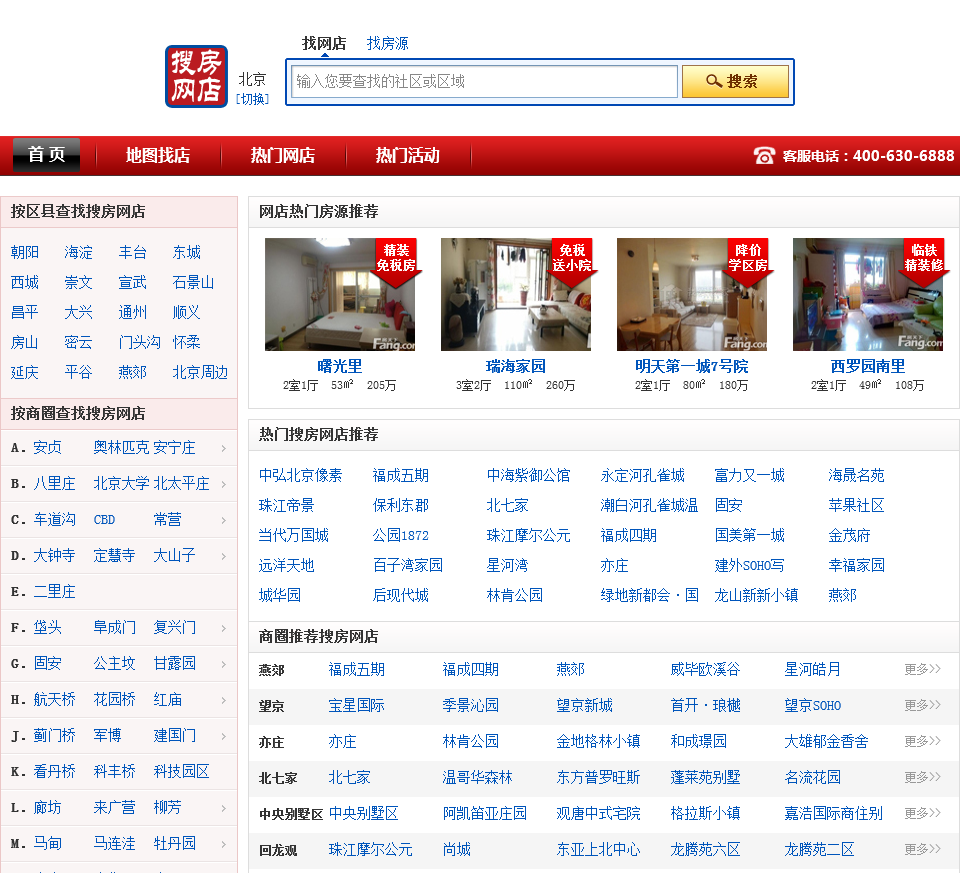This screenshot has height=873, width=960.
Task: Select 石景山 district link
Action: pos(193,282)
